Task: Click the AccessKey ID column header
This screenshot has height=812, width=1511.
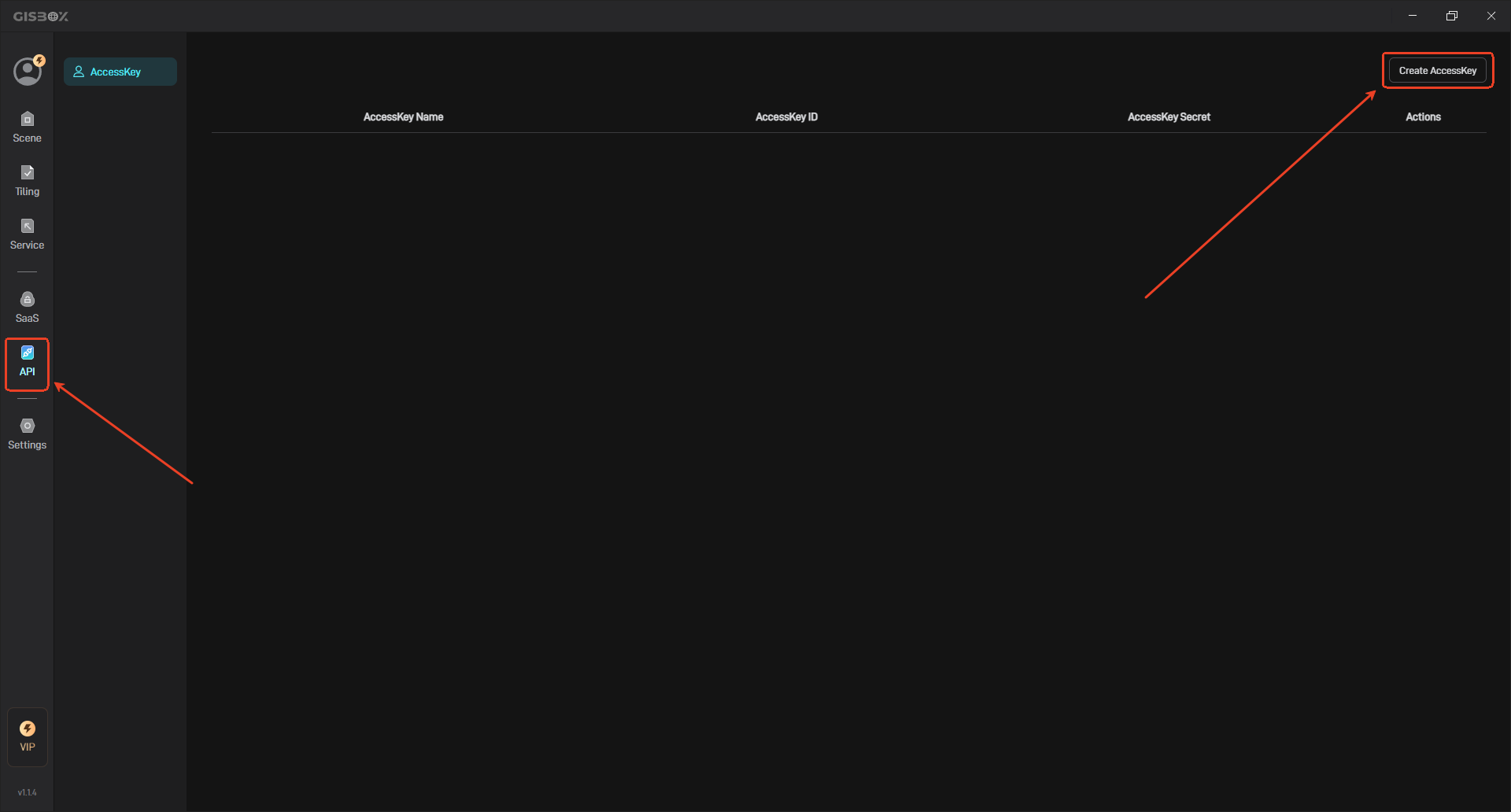Action: point(786,116)
